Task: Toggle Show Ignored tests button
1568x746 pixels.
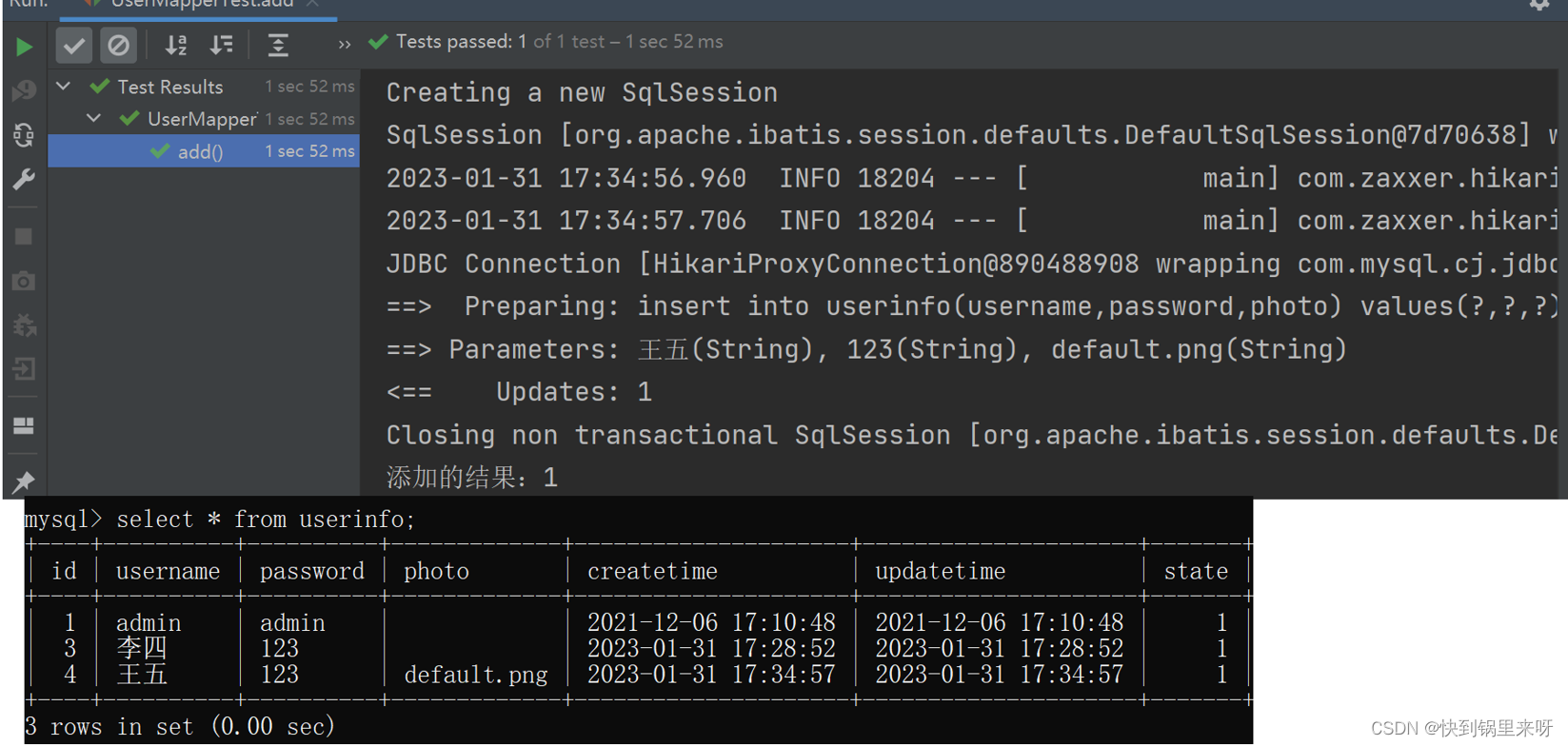Action: 118,45
